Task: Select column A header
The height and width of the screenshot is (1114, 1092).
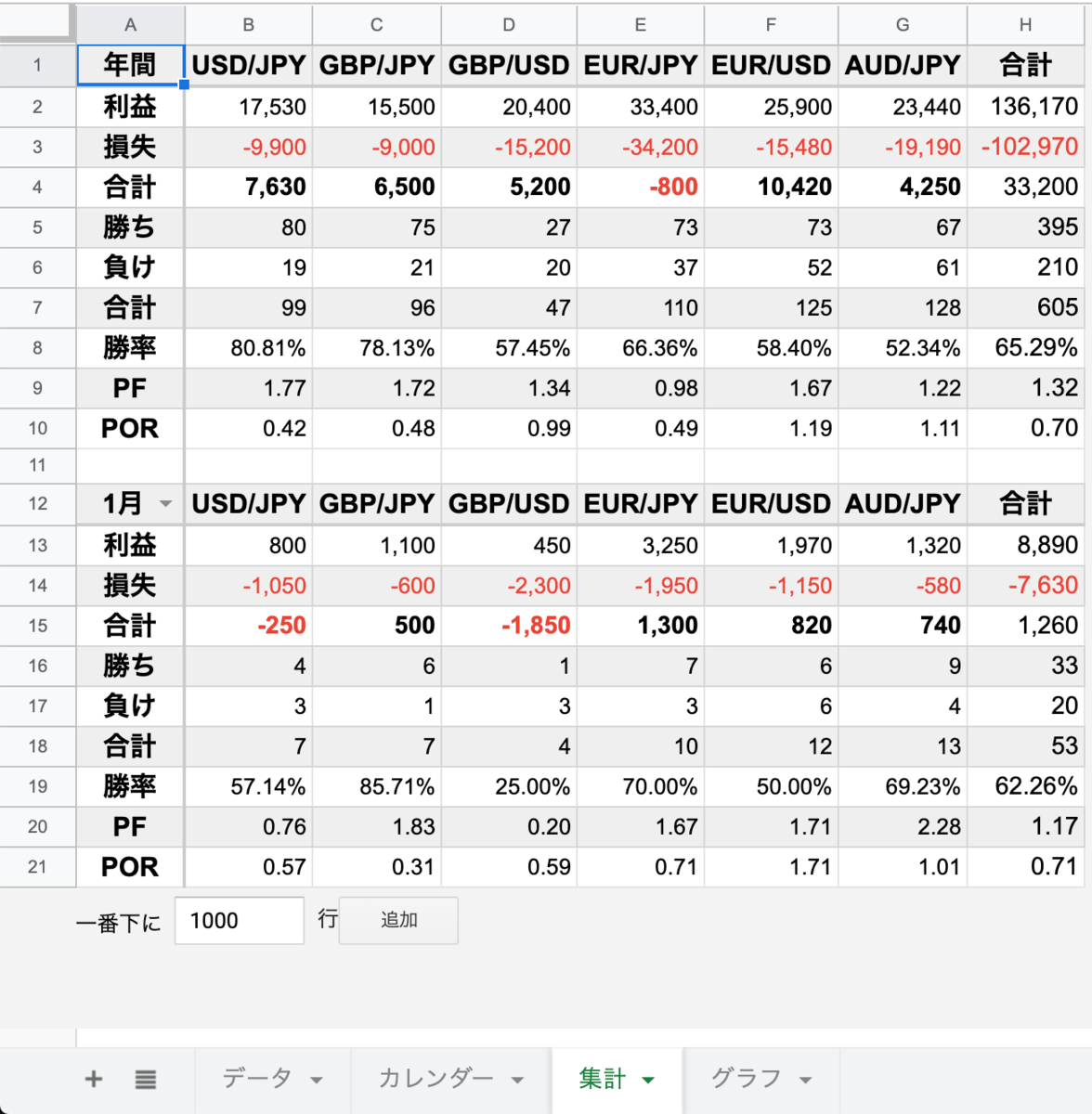Action: click(x=130, y=25)
